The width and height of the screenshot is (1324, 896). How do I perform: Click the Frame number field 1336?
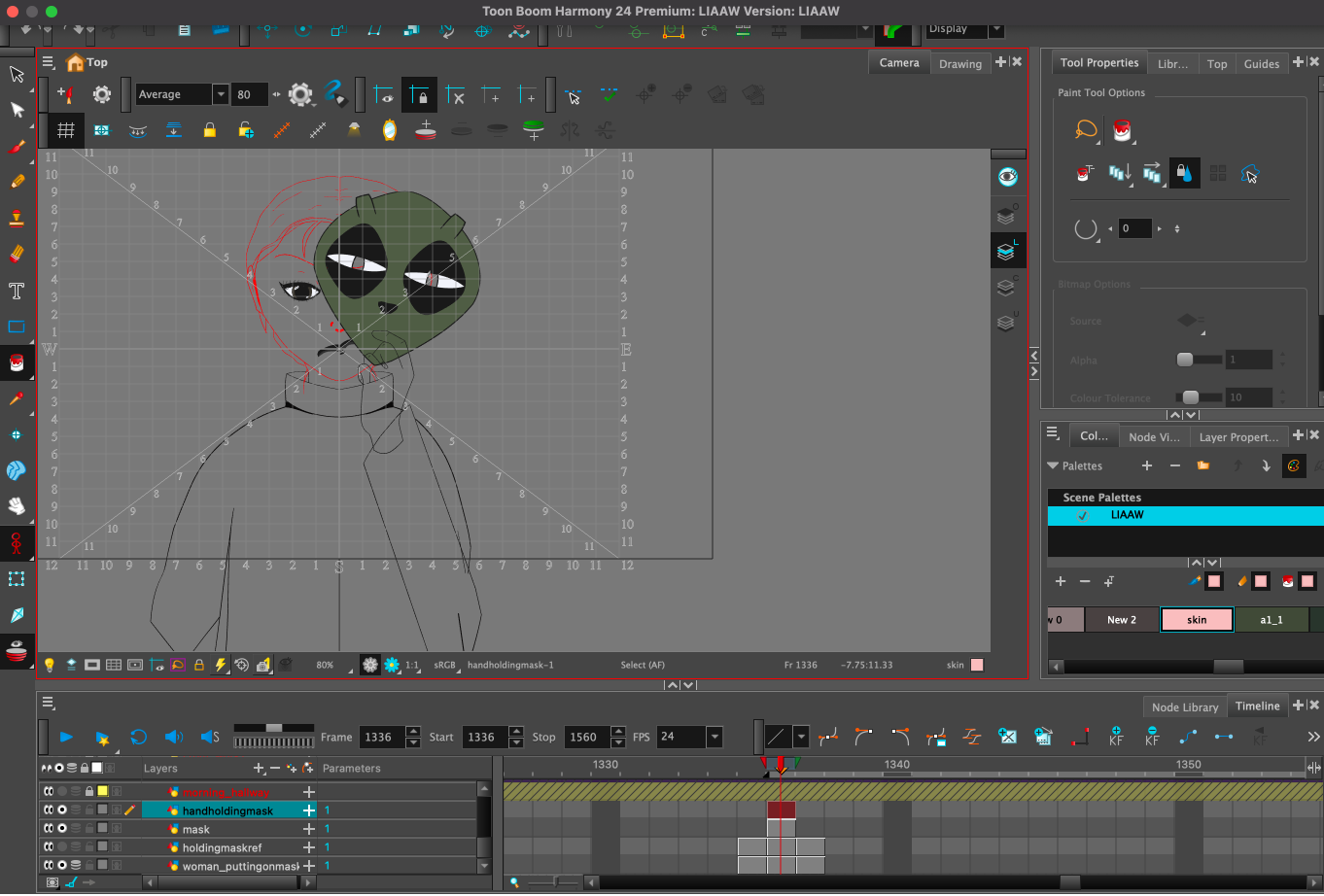pos(382,737)
